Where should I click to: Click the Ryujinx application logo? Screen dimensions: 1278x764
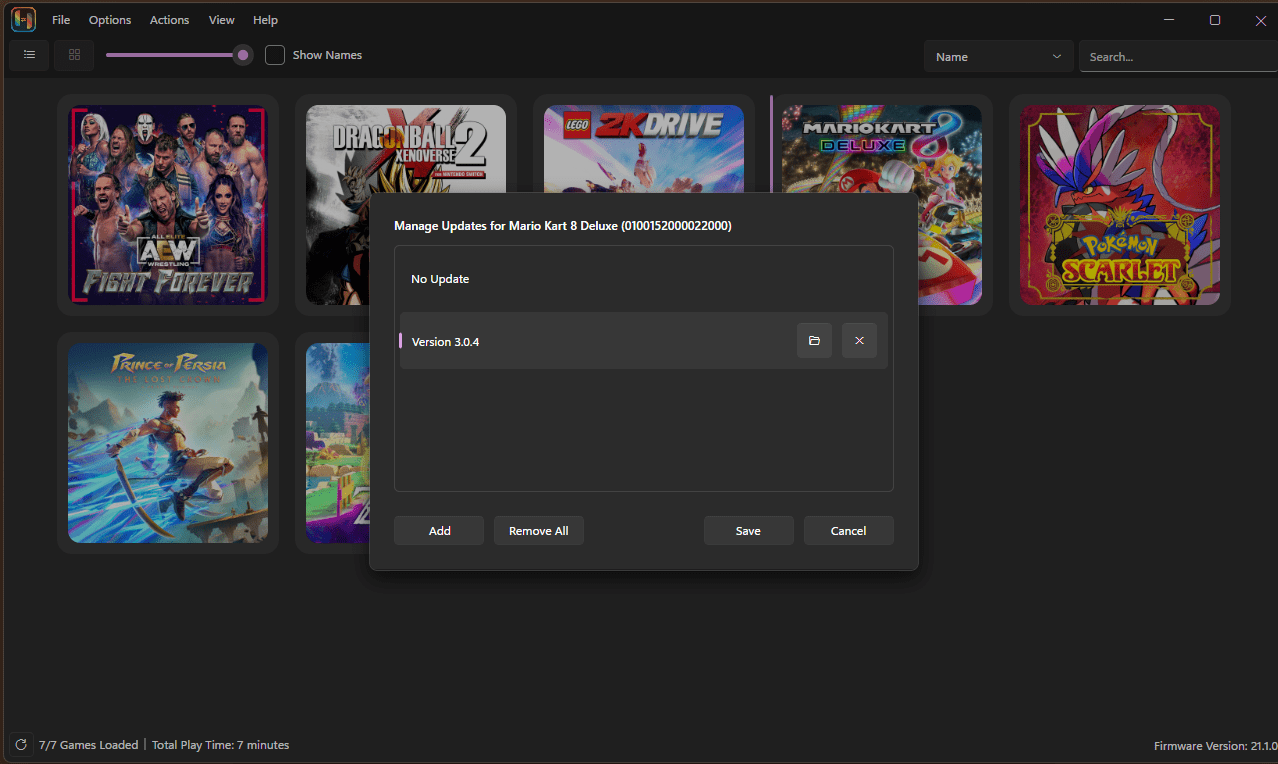pos(22,19)
